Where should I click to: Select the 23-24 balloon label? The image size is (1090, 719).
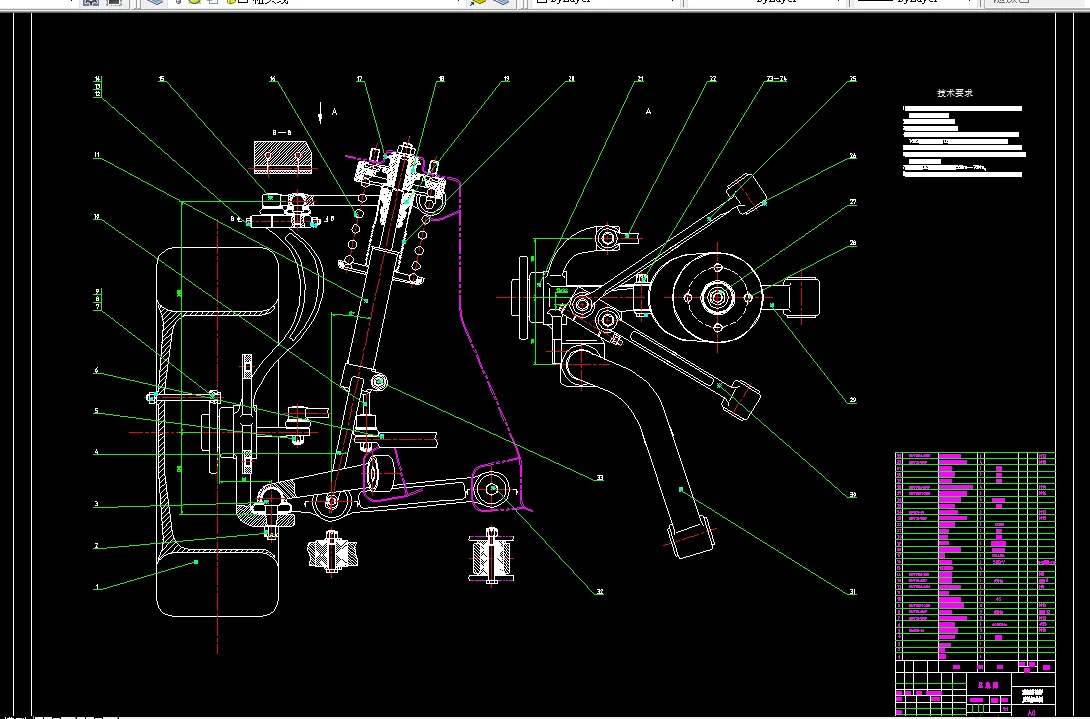[776, 79]
